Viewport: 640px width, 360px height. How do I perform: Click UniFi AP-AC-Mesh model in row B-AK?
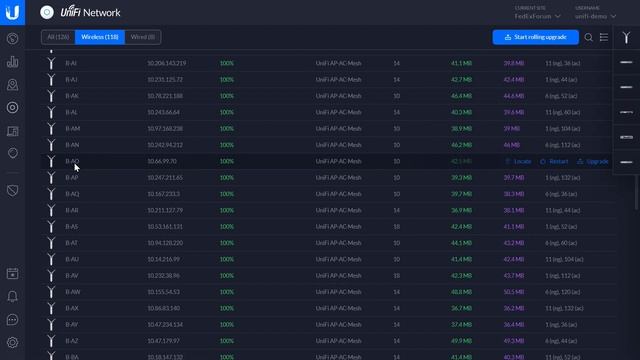(338, 96)
